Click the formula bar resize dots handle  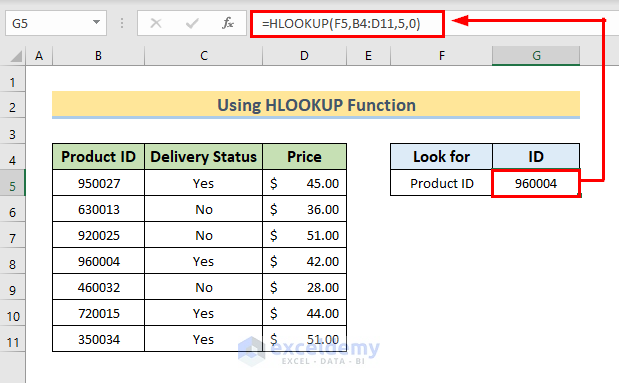coord(122,23)
